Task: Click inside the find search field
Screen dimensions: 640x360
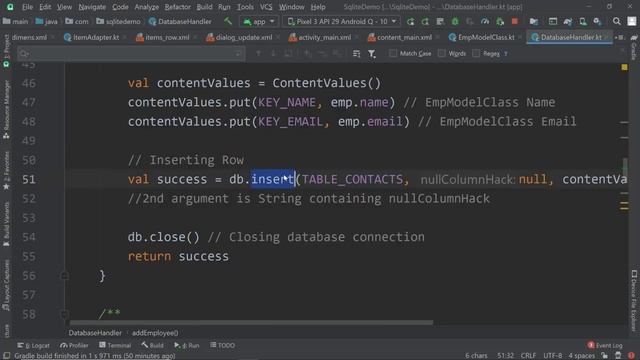Action: coord(131,53)
